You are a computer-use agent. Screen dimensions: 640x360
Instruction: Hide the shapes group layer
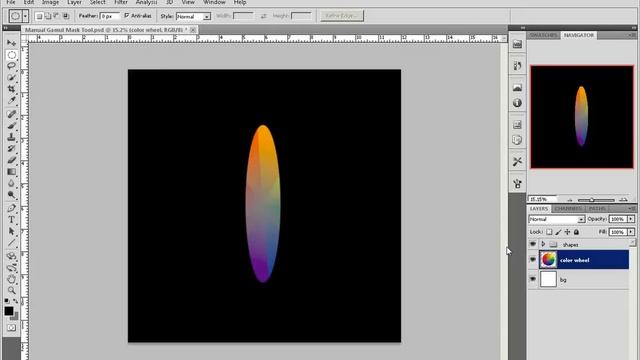coord(533,244)
